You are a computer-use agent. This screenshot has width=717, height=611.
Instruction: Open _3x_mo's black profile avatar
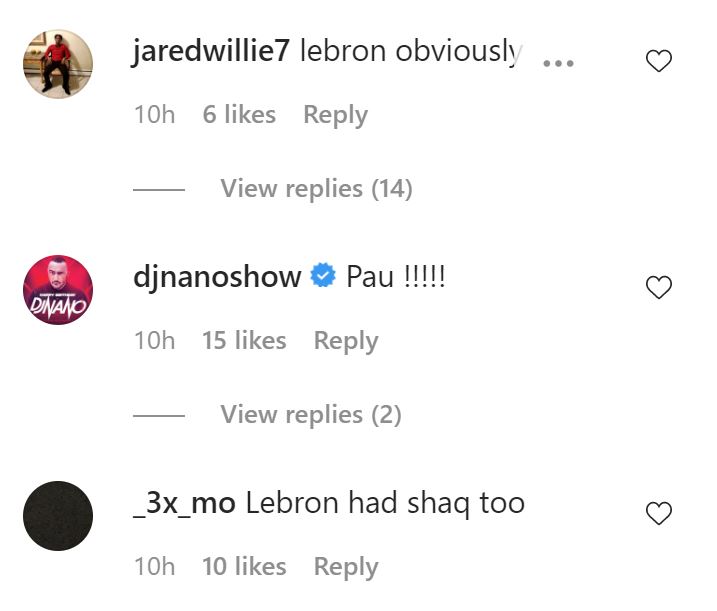pyautogui.click(x=58, y=516)
